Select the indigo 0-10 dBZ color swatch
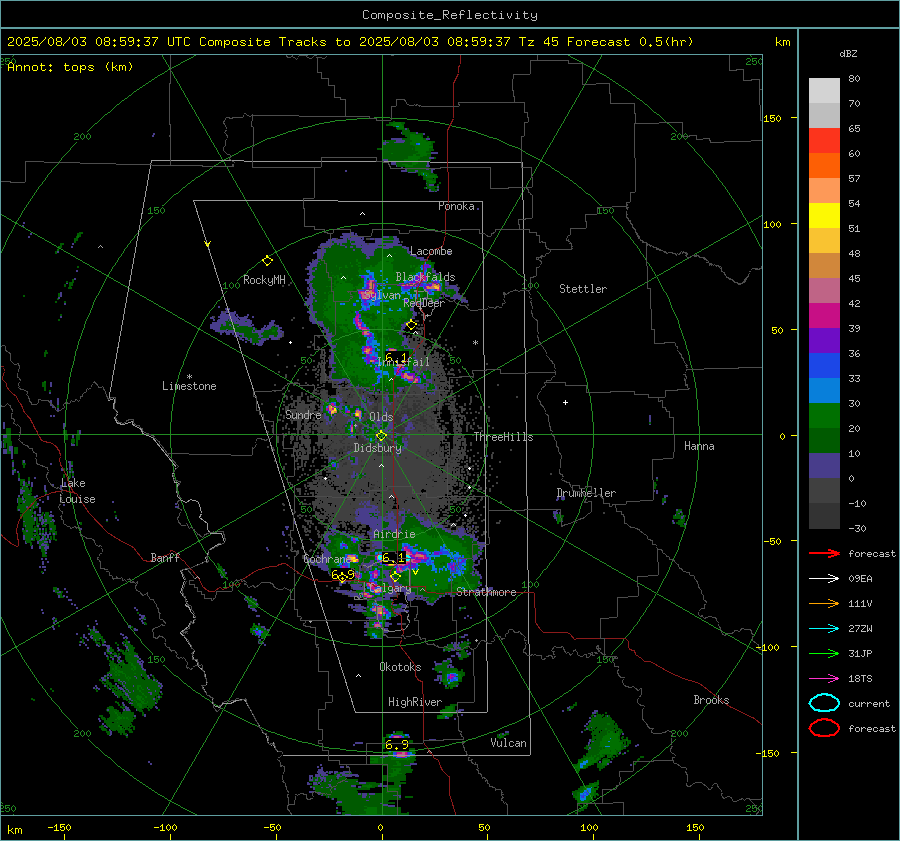This screenshot has width=900, height=841. (x=824, y=465)
